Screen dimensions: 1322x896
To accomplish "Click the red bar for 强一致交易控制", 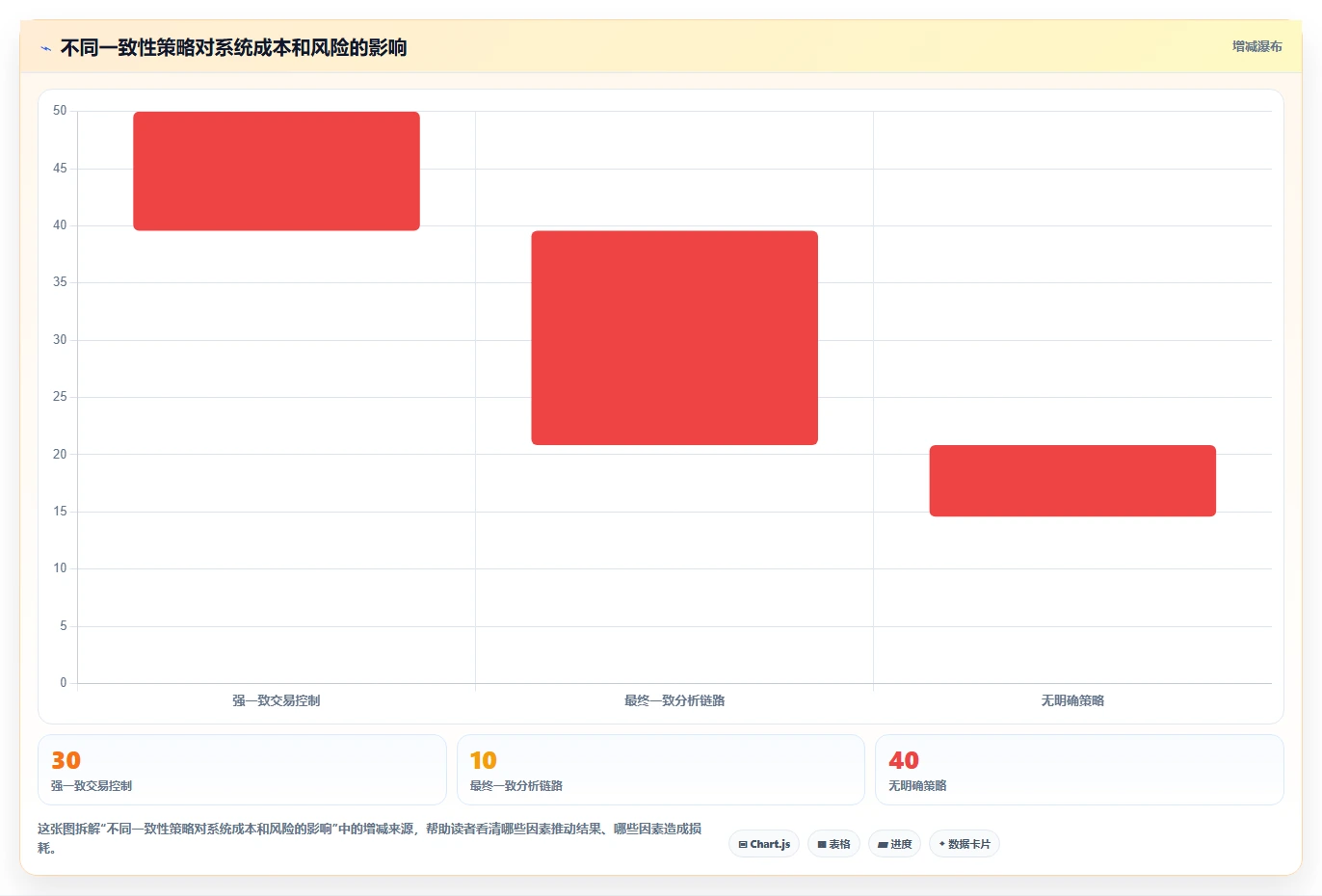I will pyautogui.click(x=277, y=171).
